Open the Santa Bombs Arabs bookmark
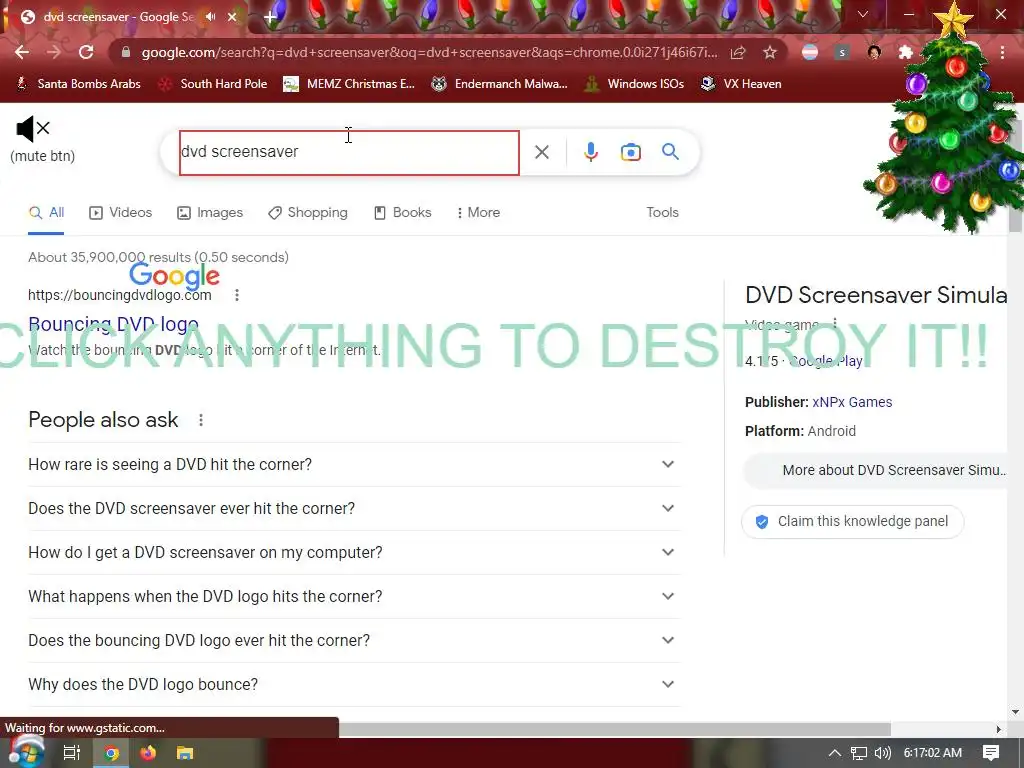 pyautogui.click(x=78, y=84)
